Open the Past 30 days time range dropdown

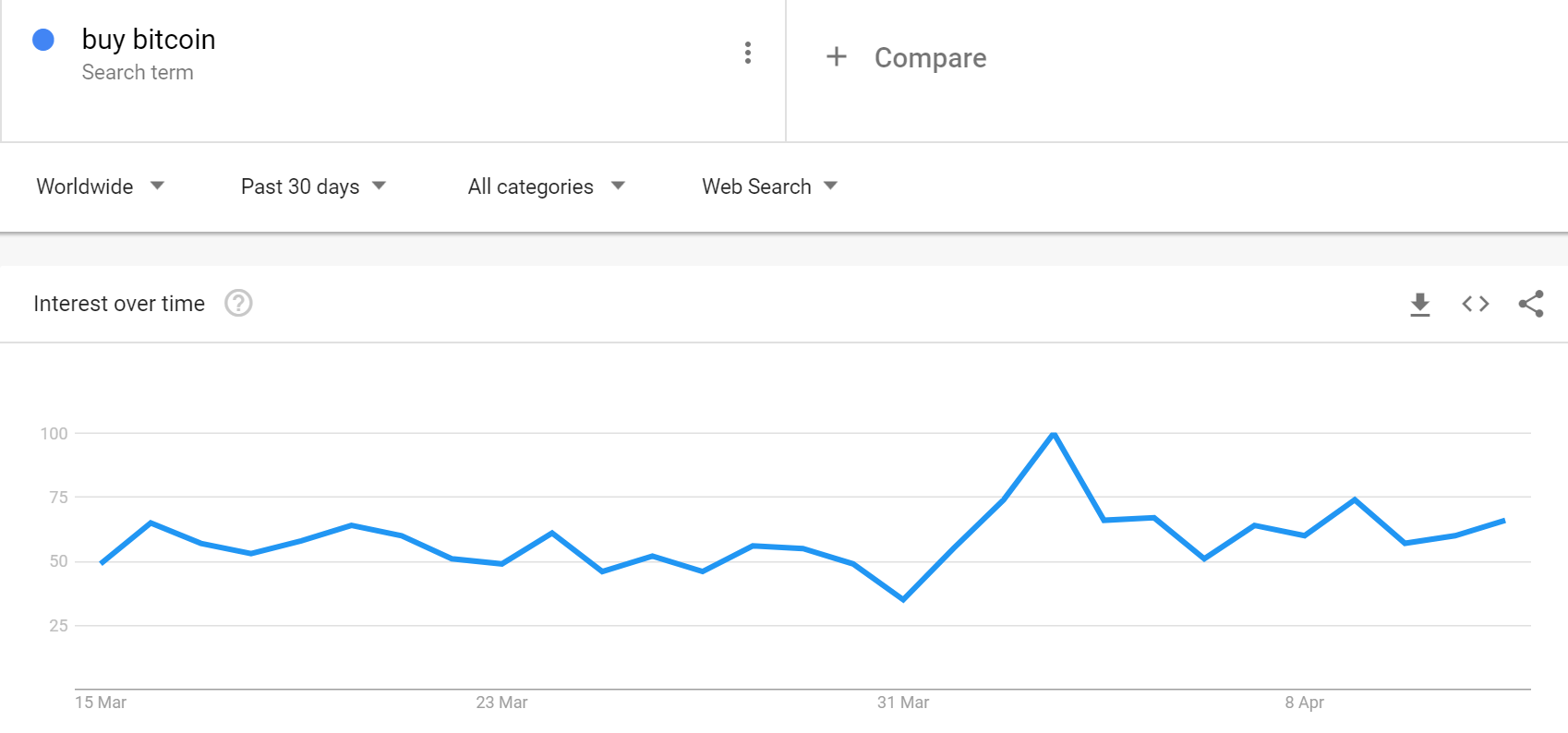[314, 186]
